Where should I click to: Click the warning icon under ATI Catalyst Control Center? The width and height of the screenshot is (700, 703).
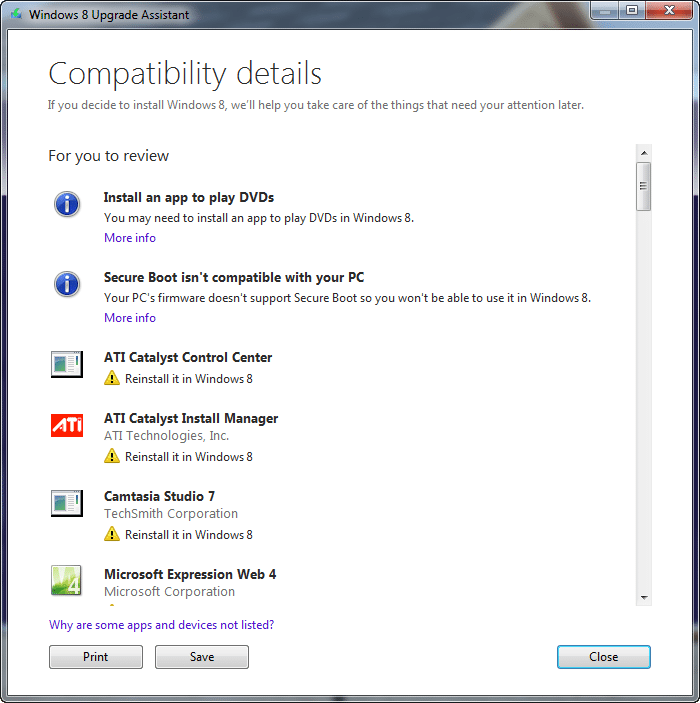coord(112,378)
